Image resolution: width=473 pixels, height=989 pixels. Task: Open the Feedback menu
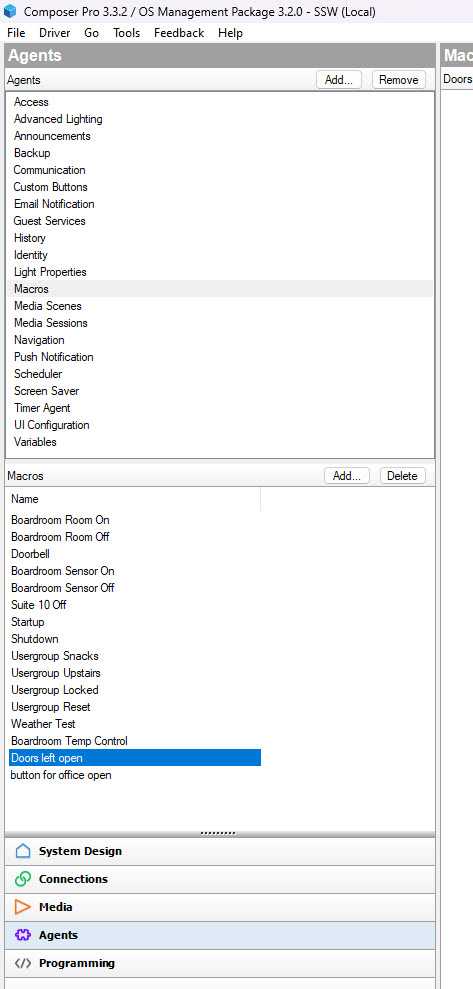(179, 33)
